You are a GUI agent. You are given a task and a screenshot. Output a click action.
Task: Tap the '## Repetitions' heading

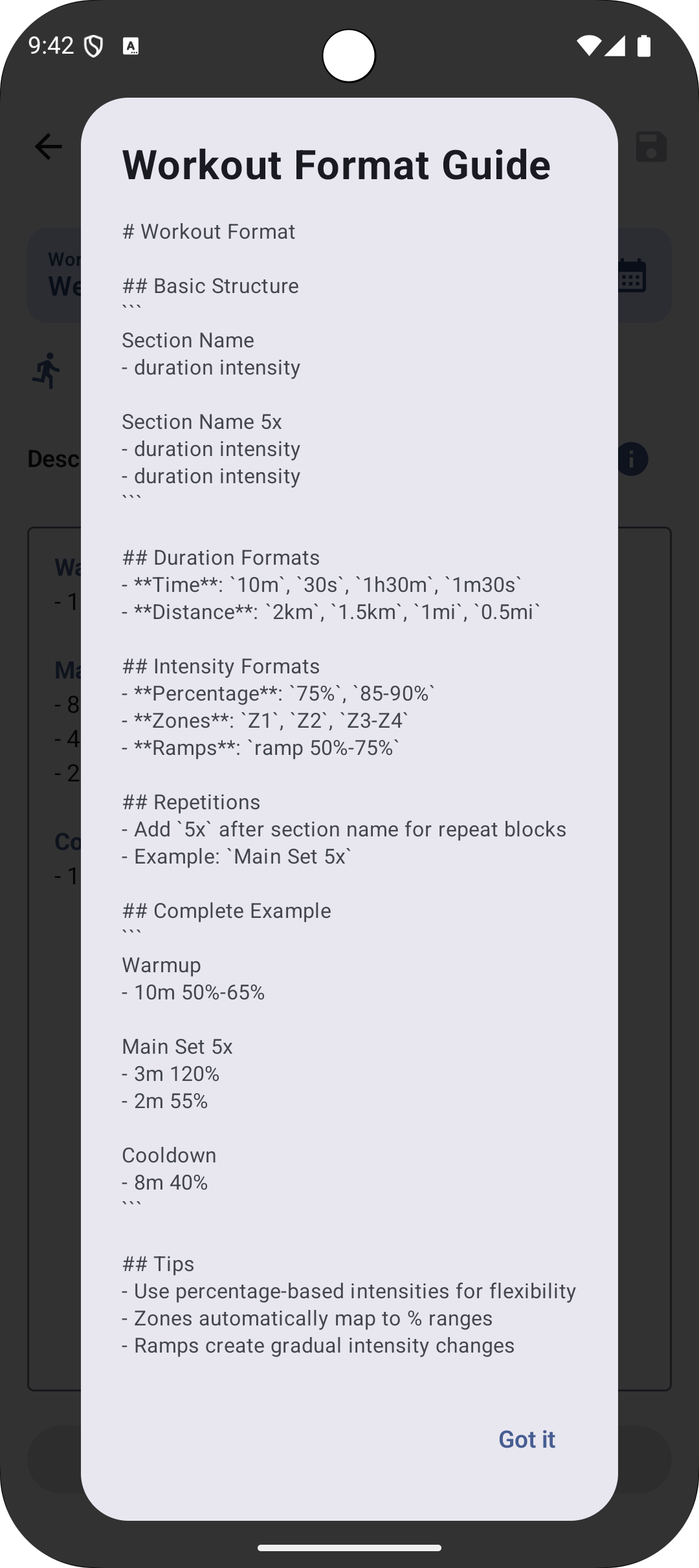click(191, 802)
